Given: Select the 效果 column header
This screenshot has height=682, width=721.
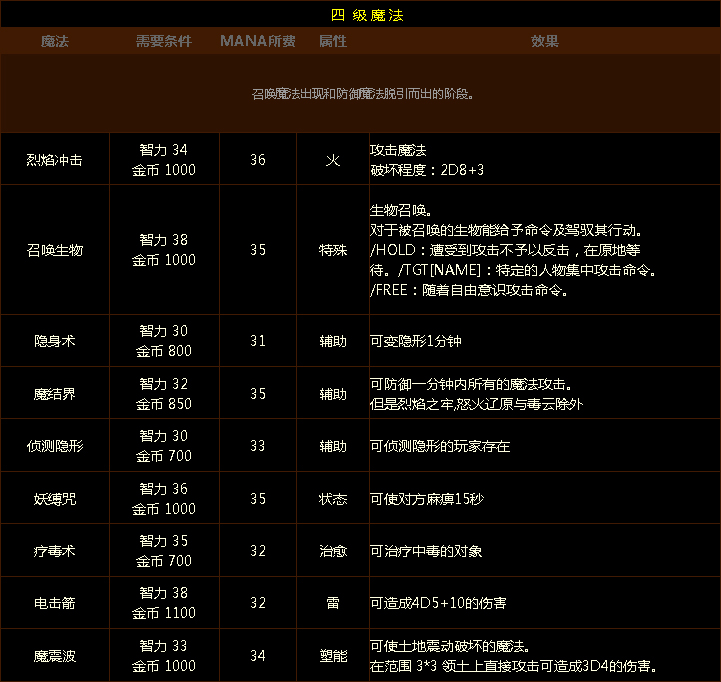Looking at the screenshot, I should [544, 41].
